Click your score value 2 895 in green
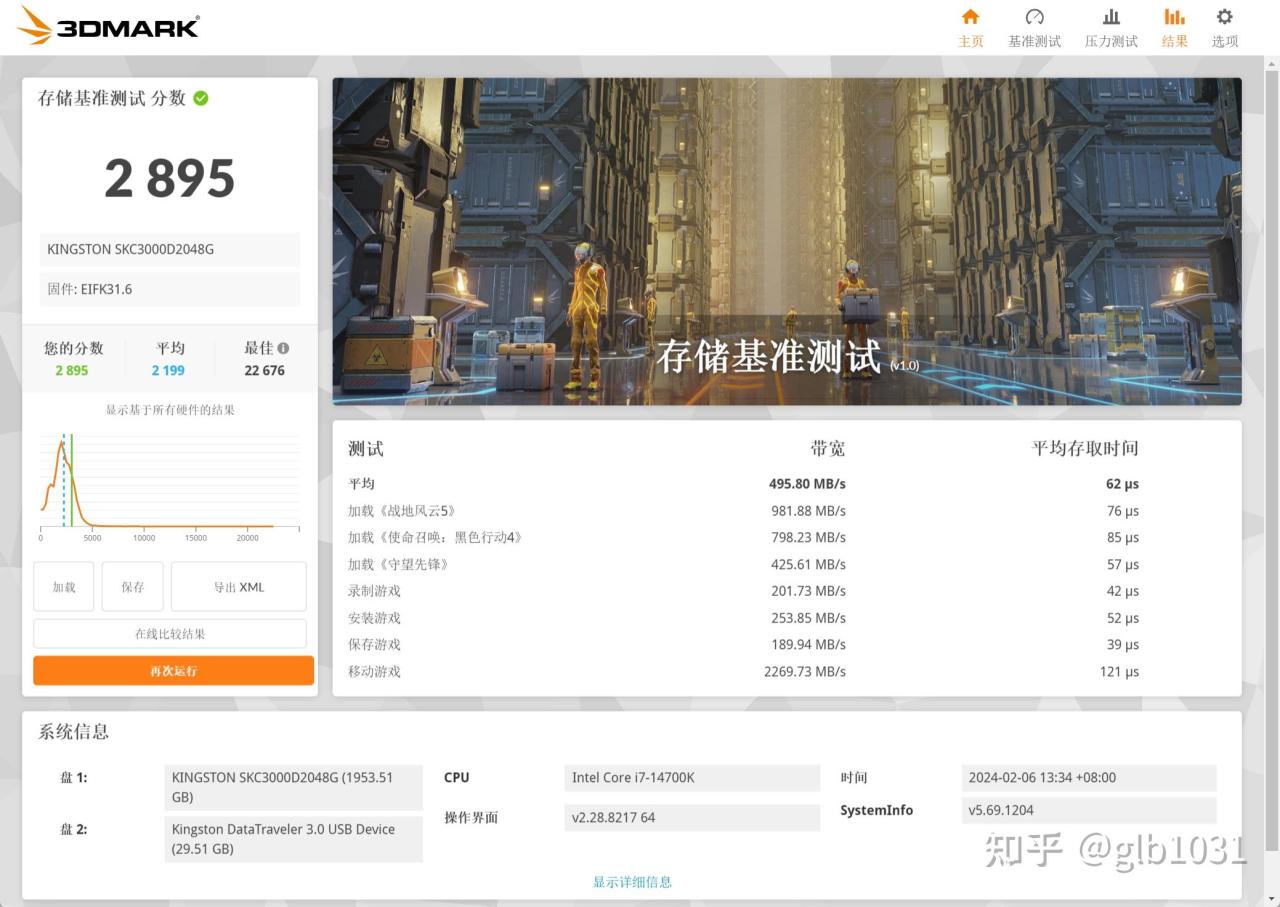The width and height of the screenshot is (1280, 907). 71,371
